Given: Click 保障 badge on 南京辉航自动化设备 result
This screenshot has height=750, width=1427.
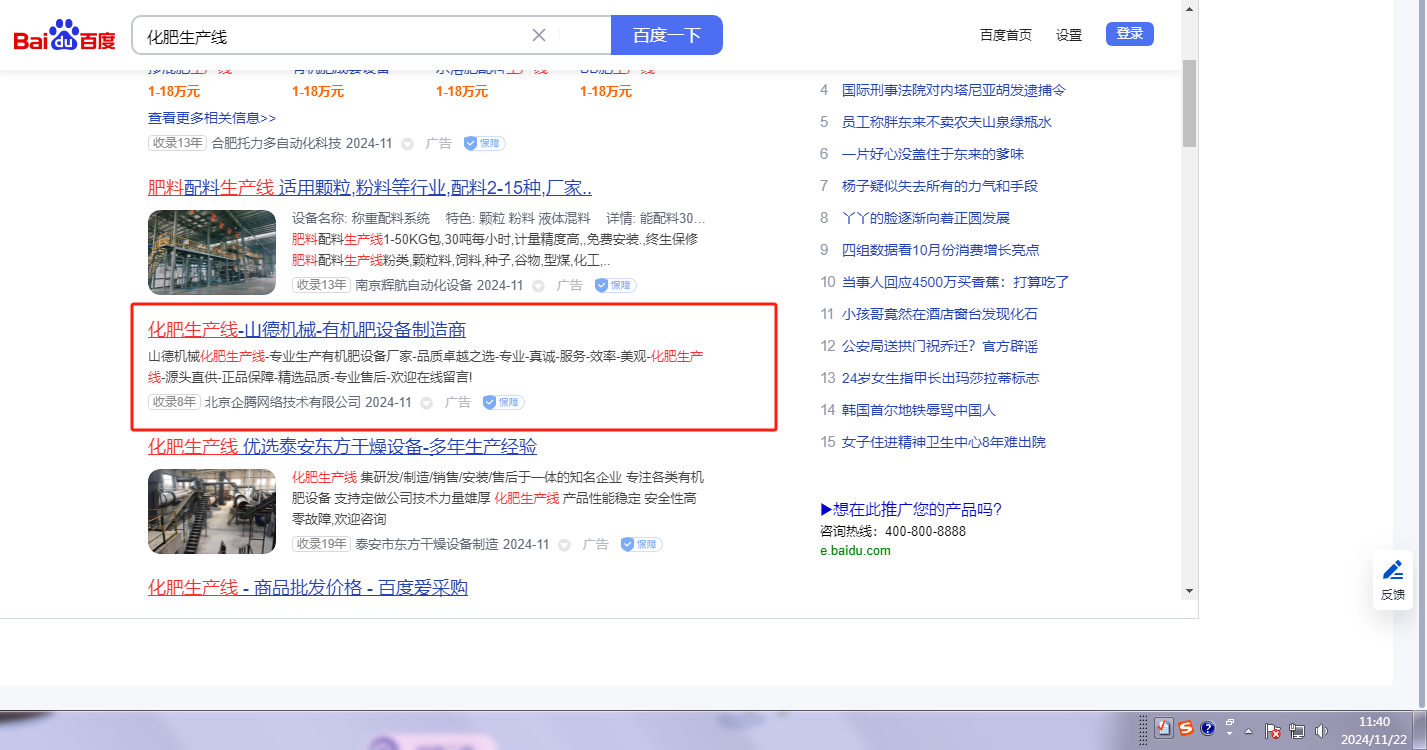Looking at the screenshot, I should (615, 285).
